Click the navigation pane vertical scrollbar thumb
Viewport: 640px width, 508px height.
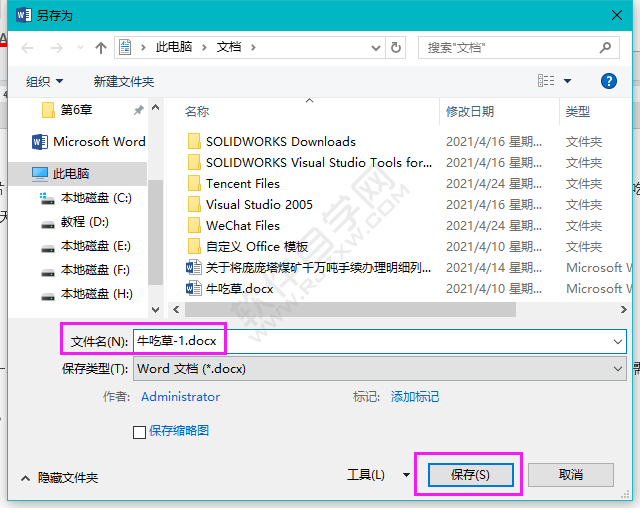tap(156, 232)
